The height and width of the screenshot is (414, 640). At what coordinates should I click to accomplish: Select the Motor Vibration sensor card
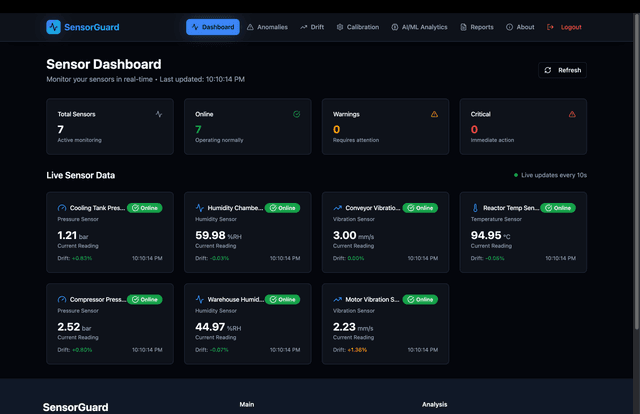click(x=386, y=323)
